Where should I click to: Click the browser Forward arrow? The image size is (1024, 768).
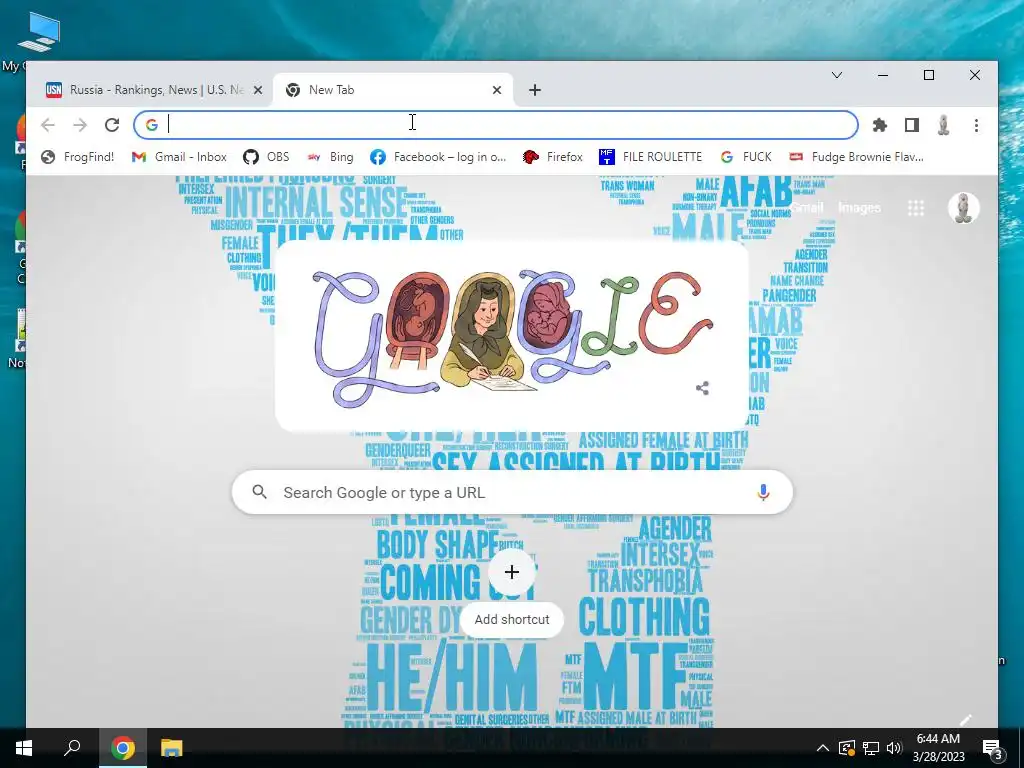coord(80,125)
